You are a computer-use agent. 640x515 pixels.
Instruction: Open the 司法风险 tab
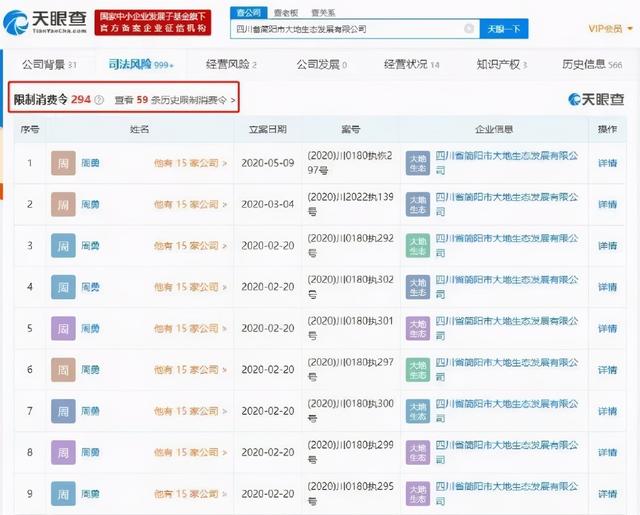141,64
